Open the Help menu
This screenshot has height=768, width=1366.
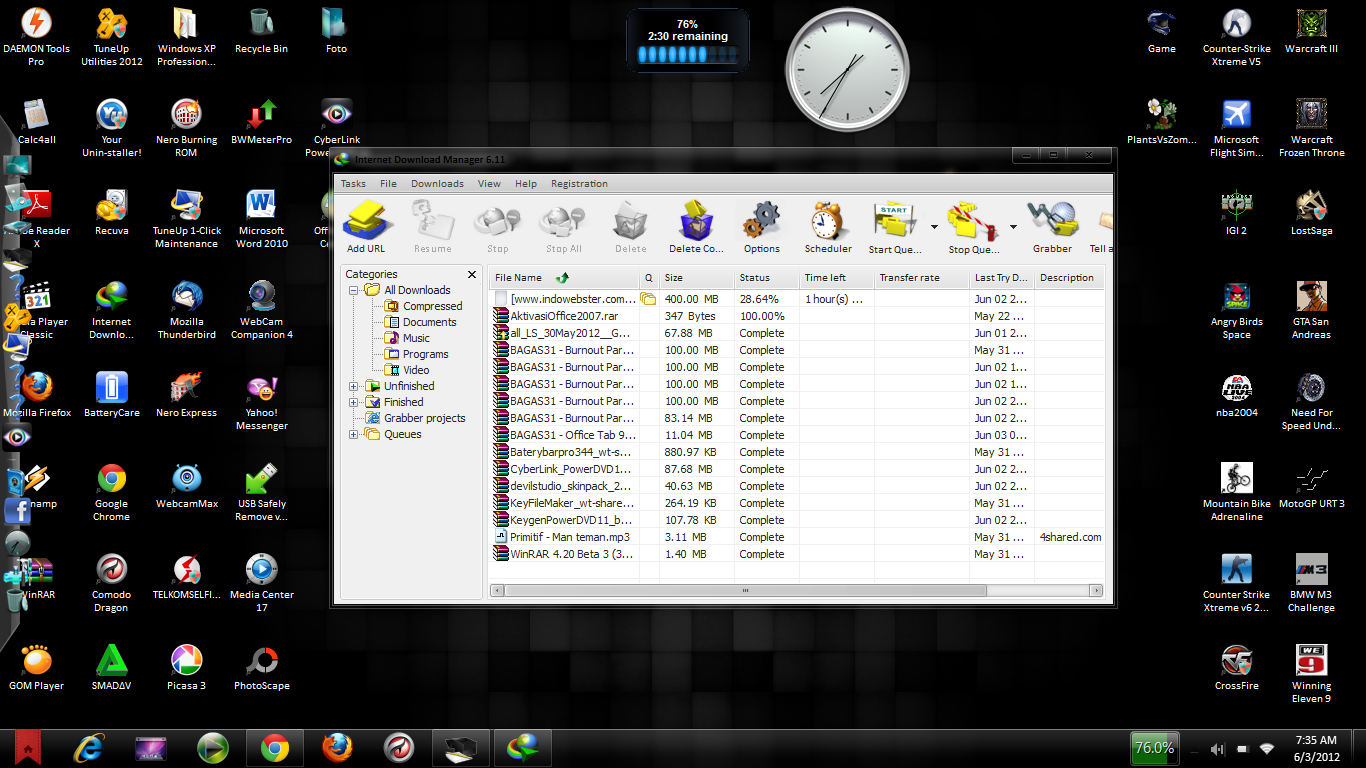pos(526,184)
